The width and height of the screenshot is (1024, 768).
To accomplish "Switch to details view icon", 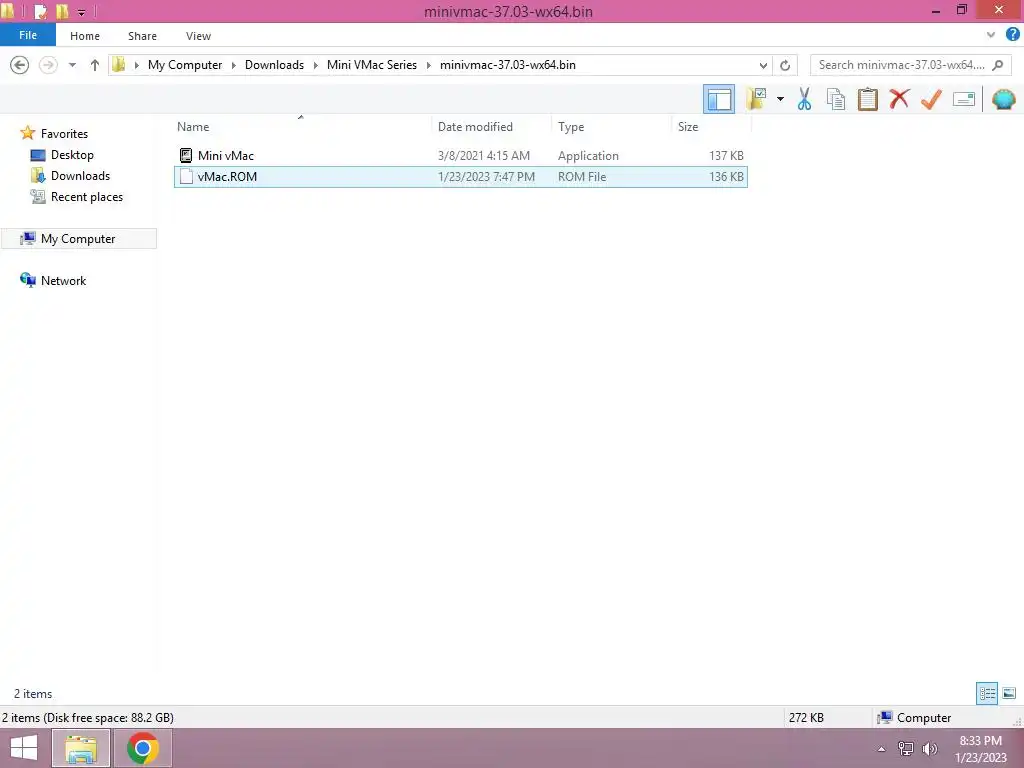I will [x=987, y=693].
